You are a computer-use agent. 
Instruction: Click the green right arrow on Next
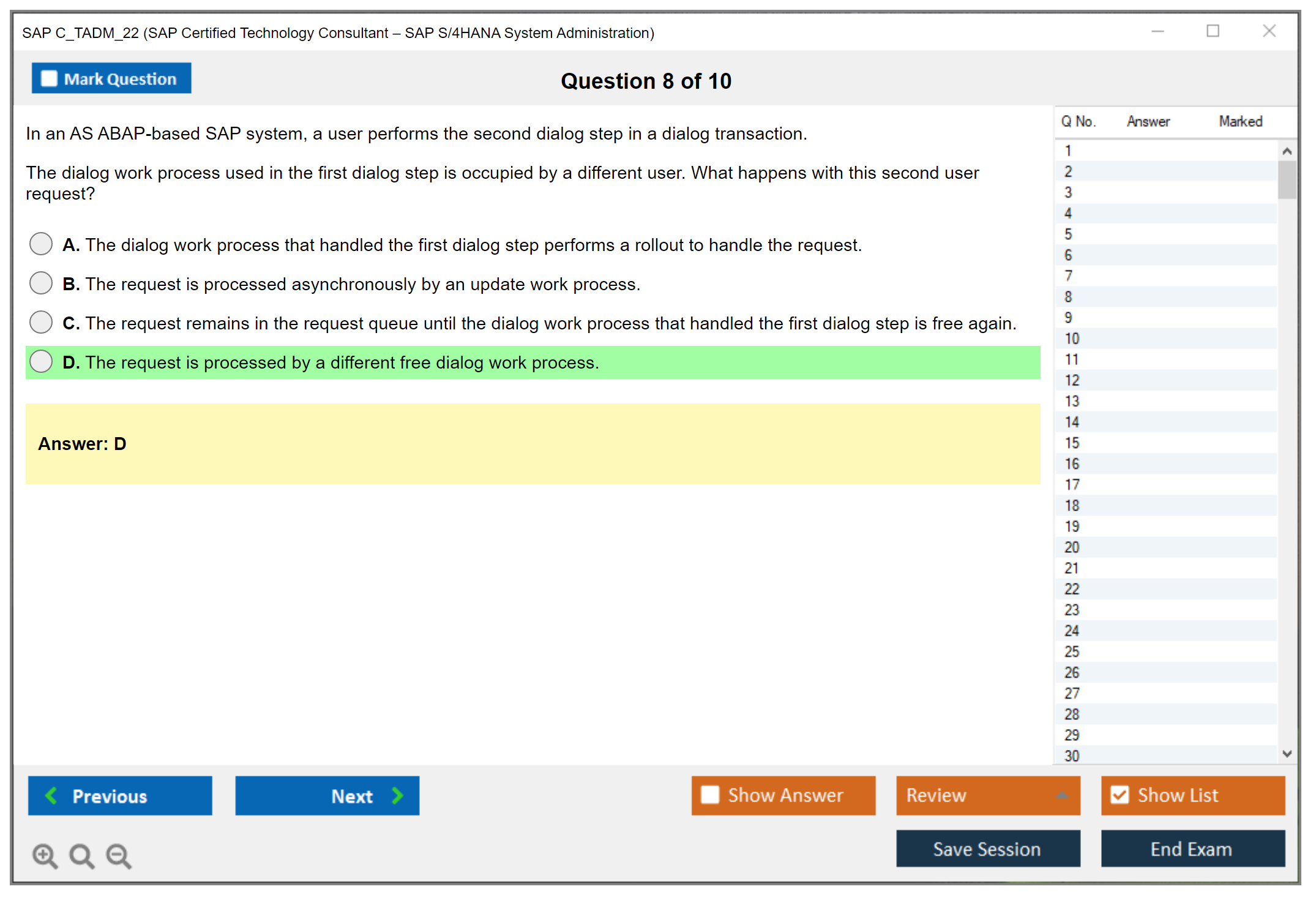[x=398, y=795]
